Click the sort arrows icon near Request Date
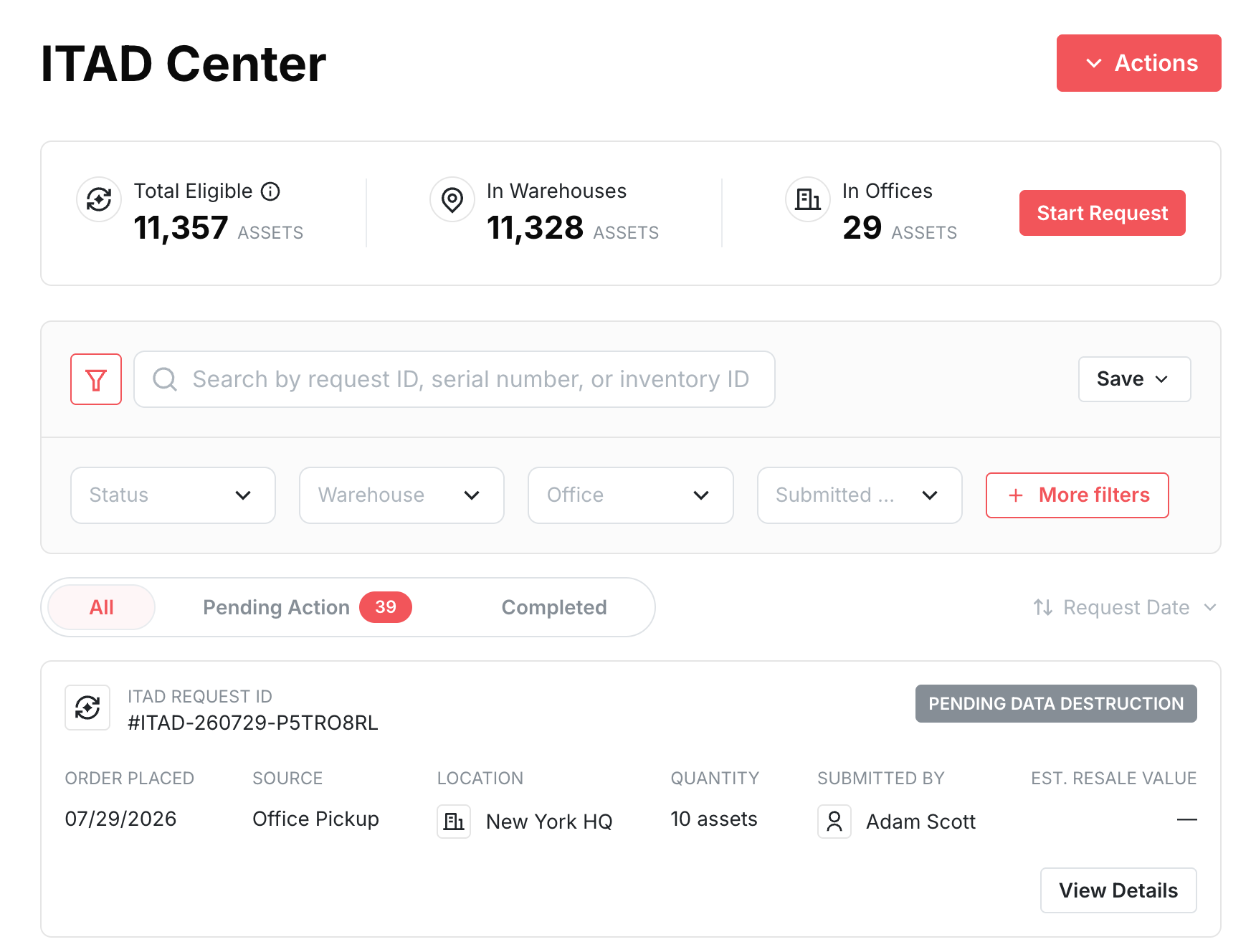Screen dimensions: 1256x952 pos(1043,607)
